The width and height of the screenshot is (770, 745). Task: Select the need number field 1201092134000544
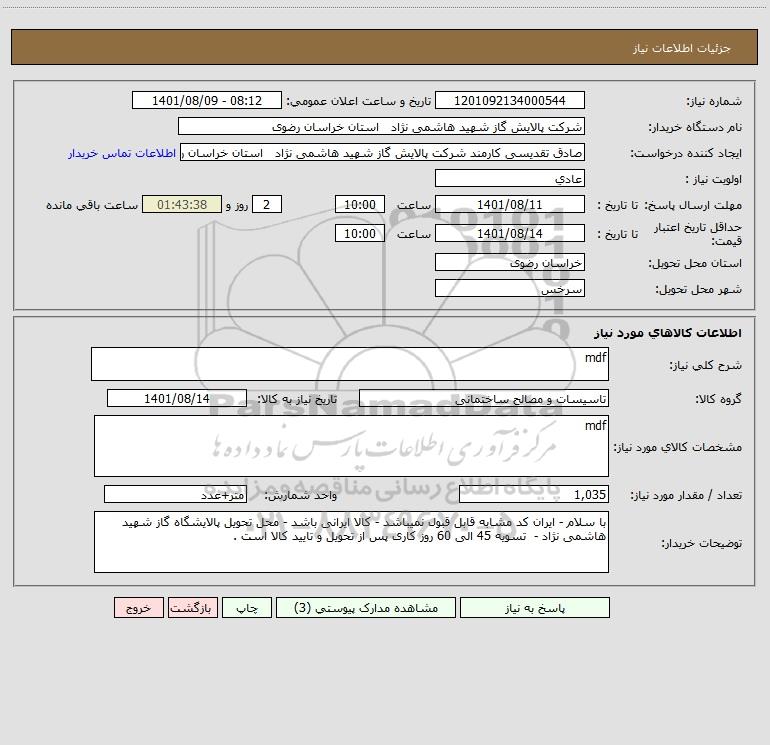coord(510,101)
